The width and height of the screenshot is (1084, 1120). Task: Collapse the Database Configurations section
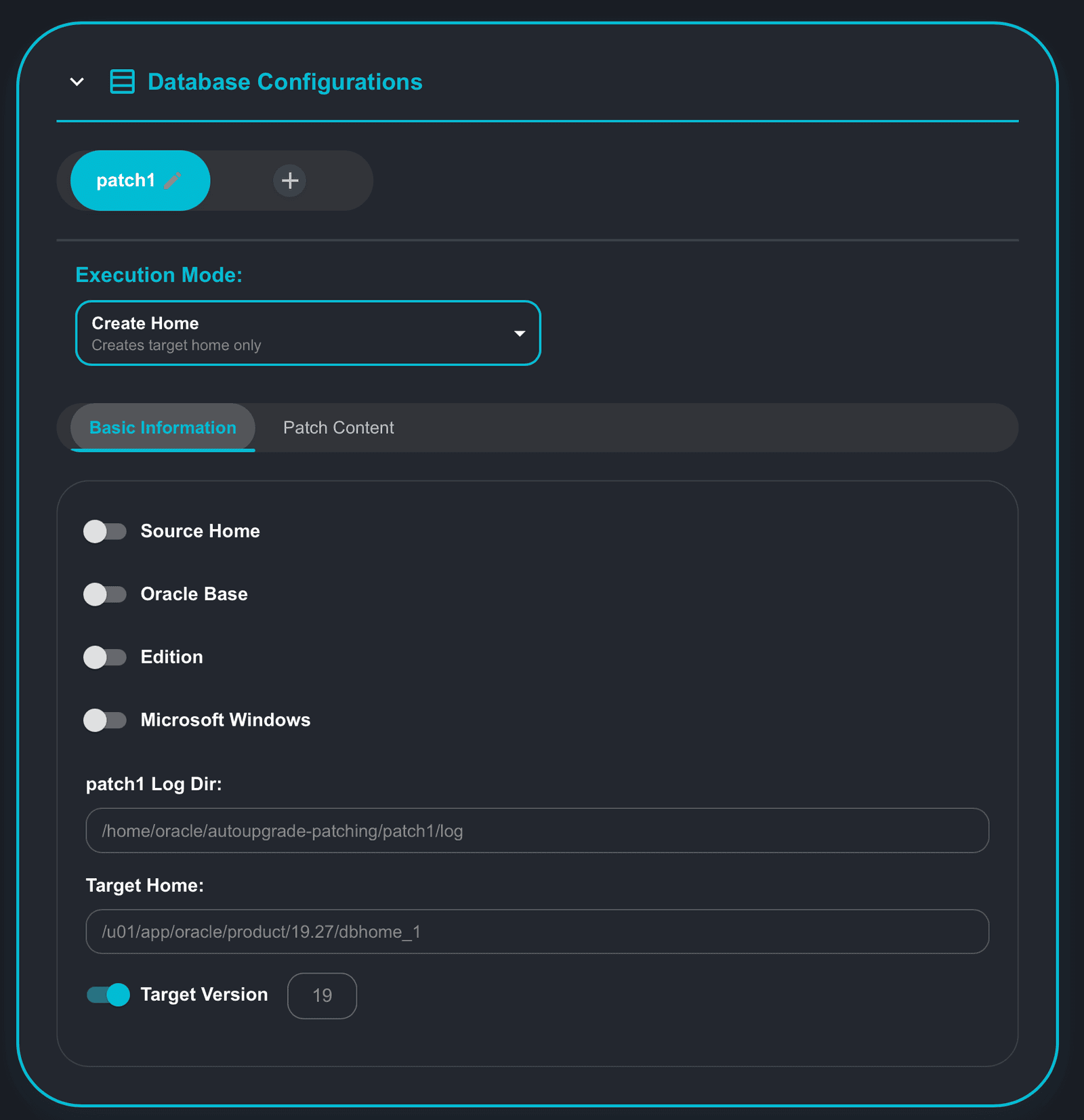click(77, 82)
